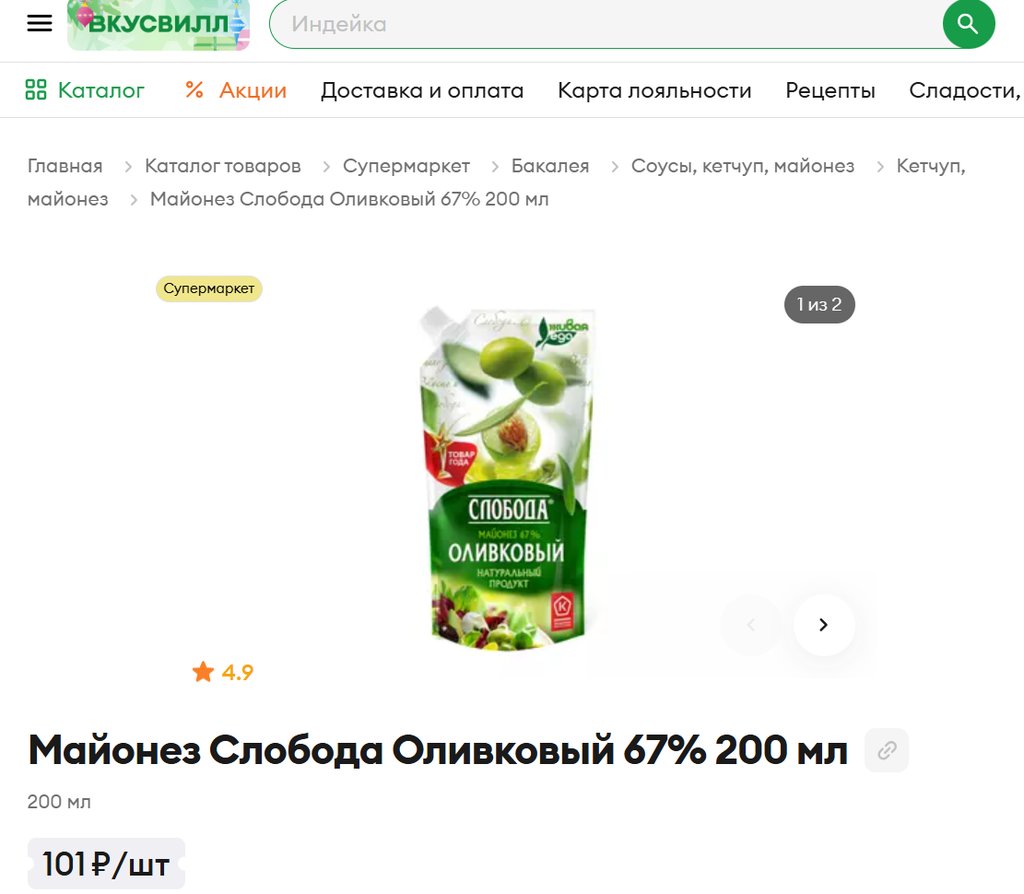Open Доставка и оплата page
This screenshot has width=1024, height=894.
(x=422, y=90)
